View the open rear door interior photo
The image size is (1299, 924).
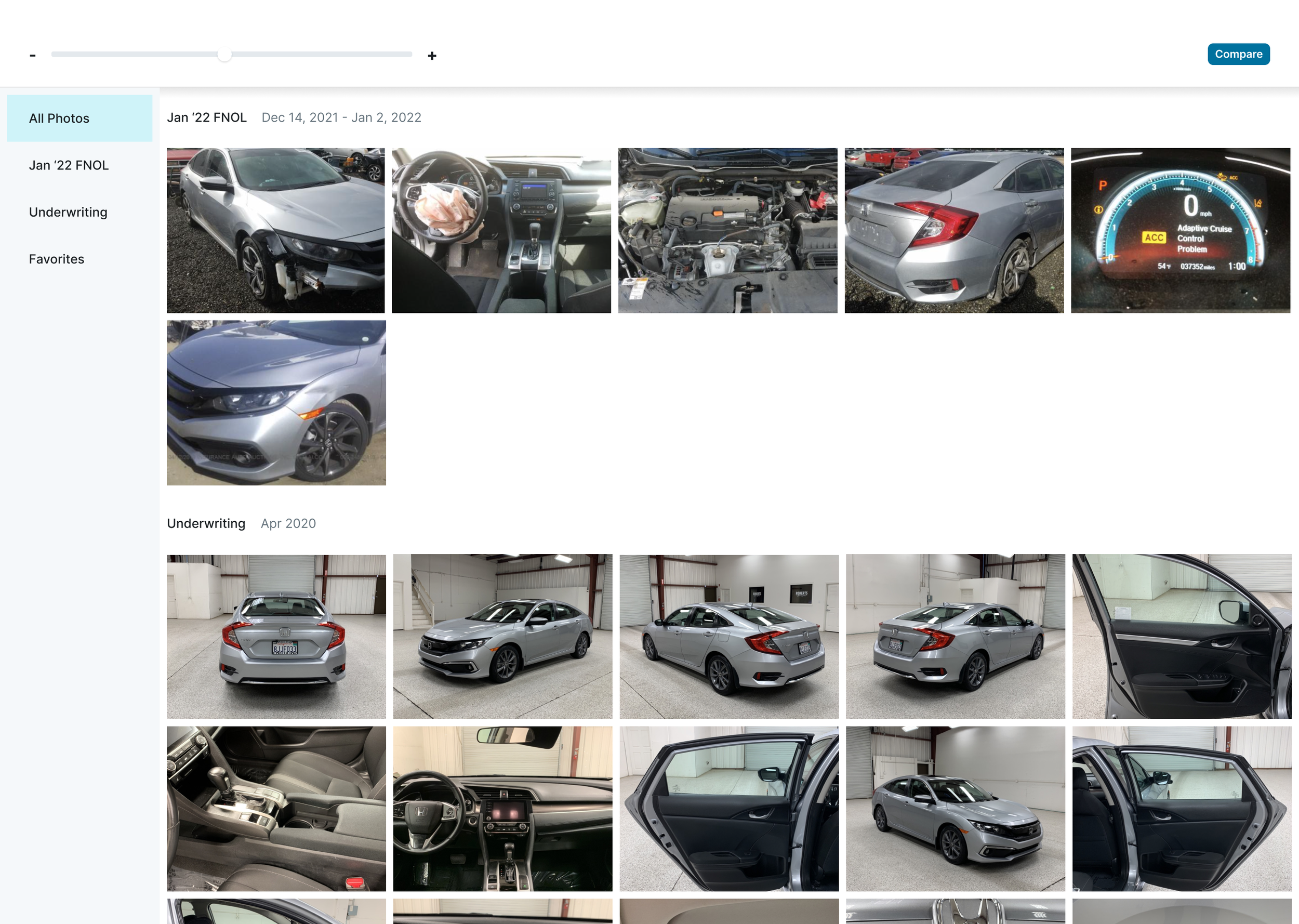728,809
